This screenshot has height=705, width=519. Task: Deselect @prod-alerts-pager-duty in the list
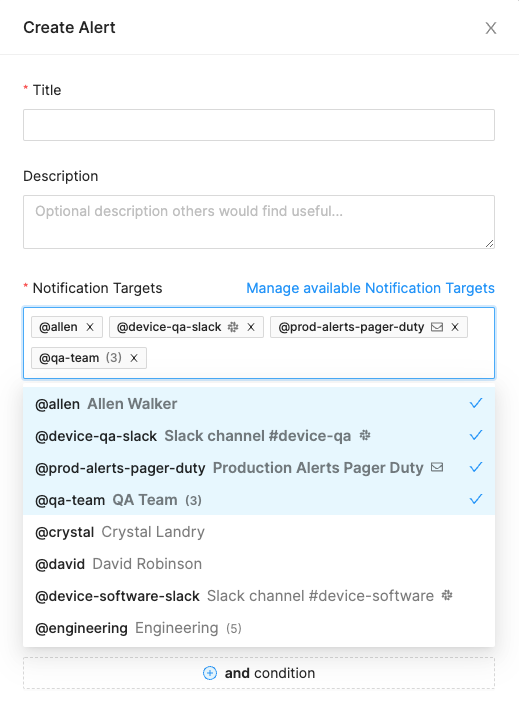[x=259, y=468]
